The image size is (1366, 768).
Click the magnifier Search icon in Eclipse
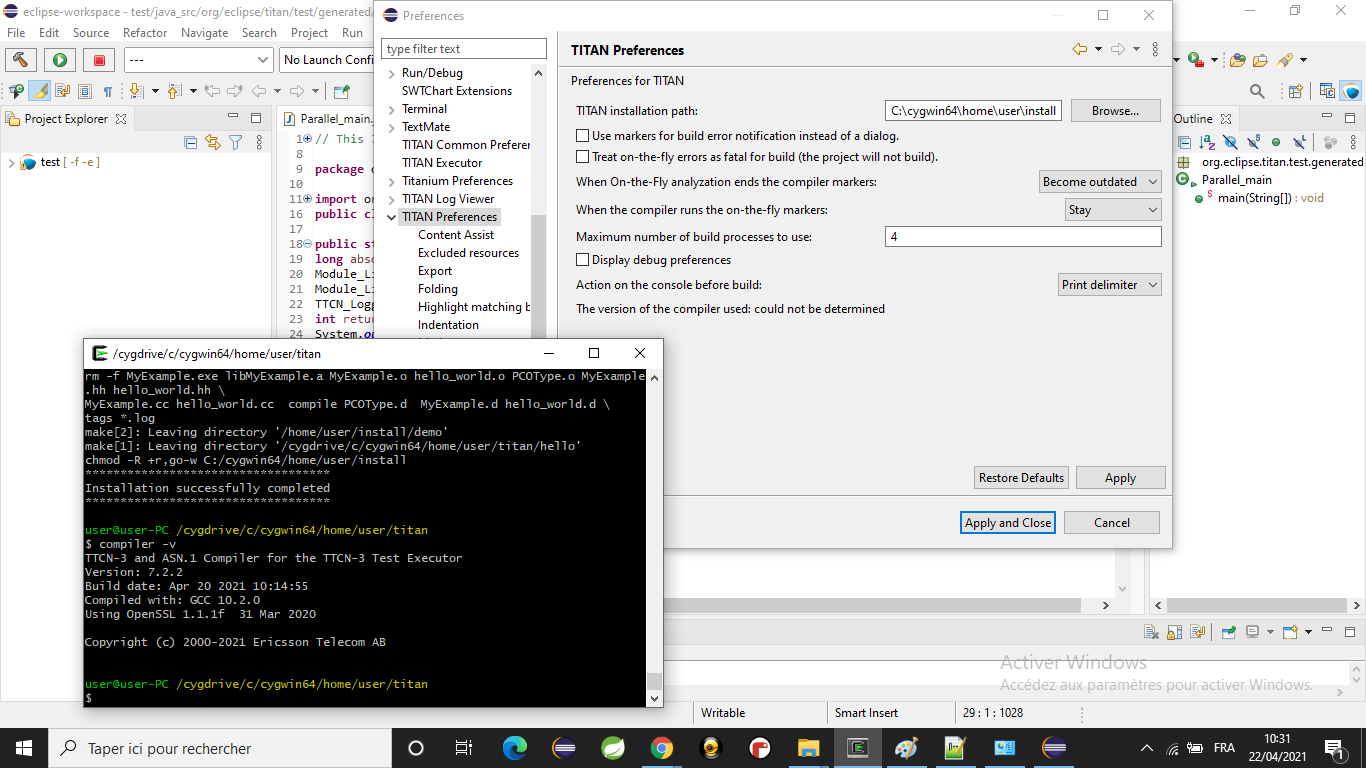tap(1257, 91)
